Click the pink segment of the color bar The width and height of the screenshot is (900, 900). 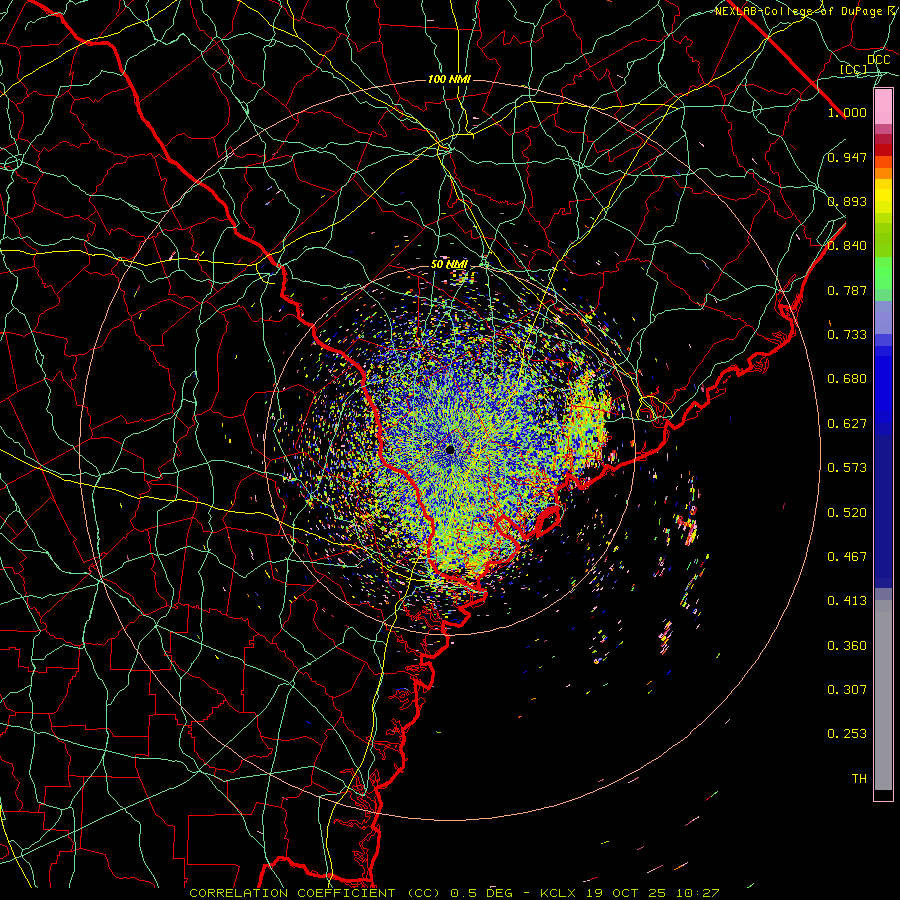(883, 106)
